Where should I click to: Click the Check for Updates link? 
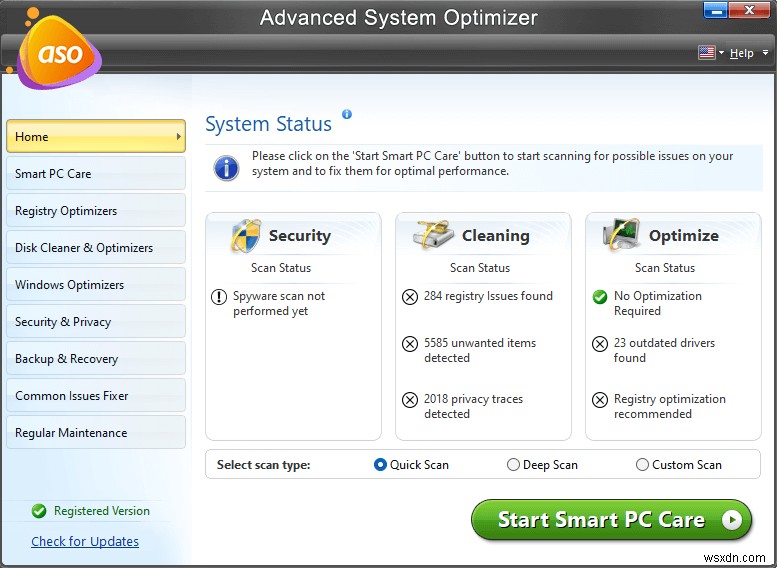(85, 542)
